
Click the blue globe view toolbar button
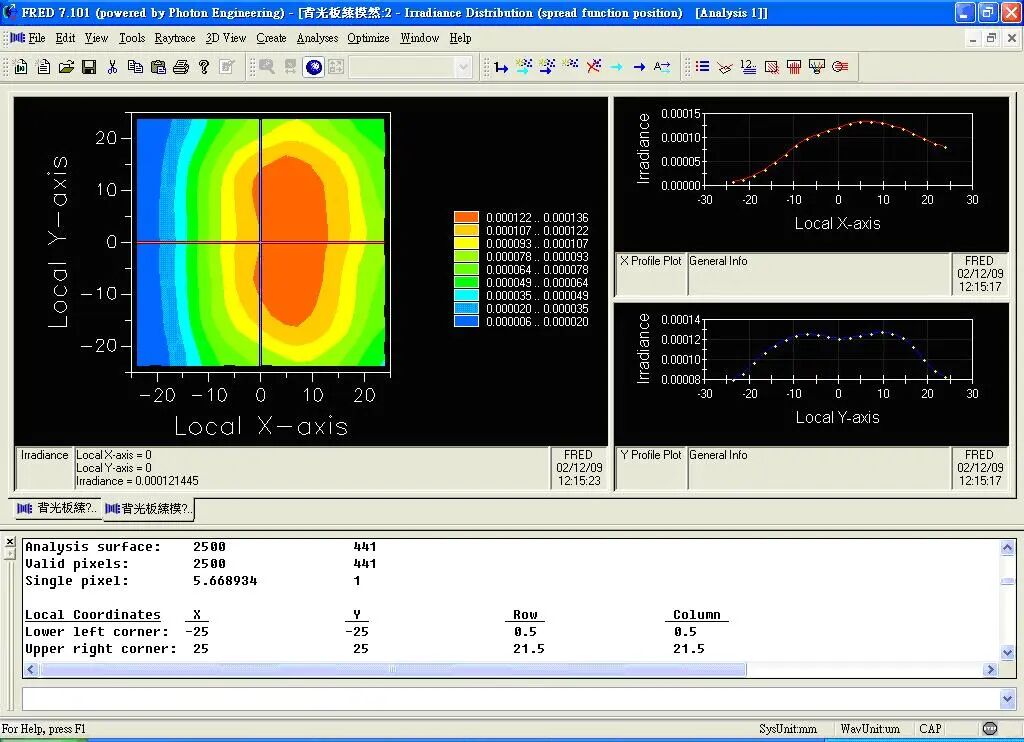[x=313, y=67]
